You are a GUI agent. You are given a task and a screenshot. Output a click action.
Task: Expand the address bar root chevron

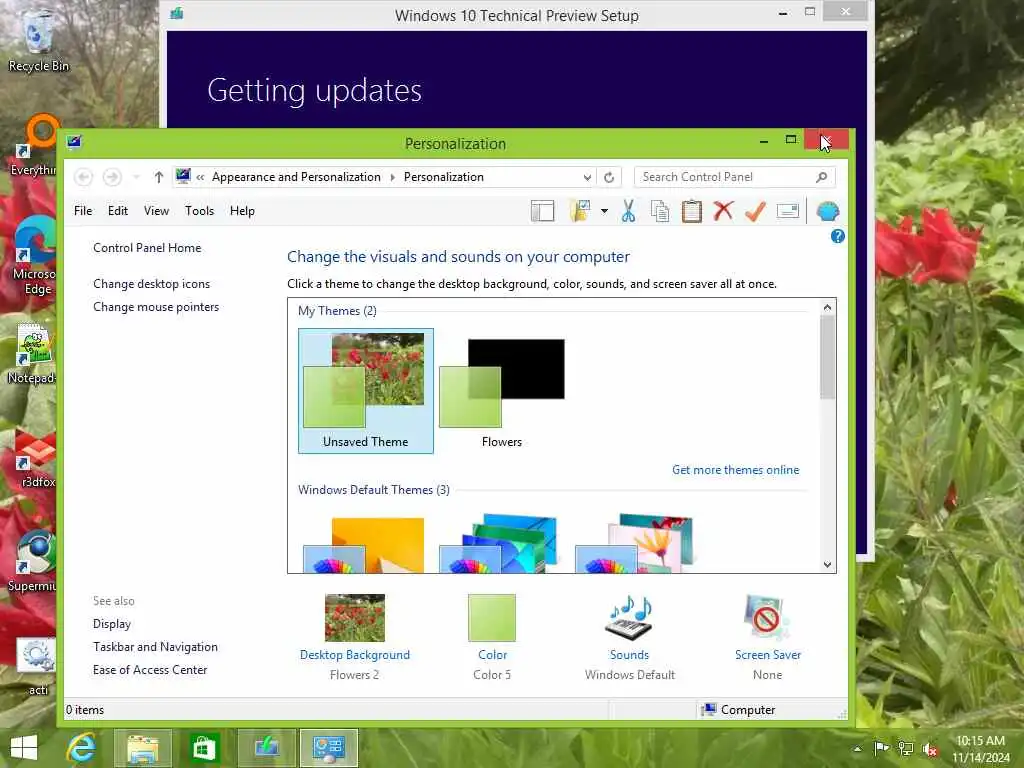coord(200,177)
